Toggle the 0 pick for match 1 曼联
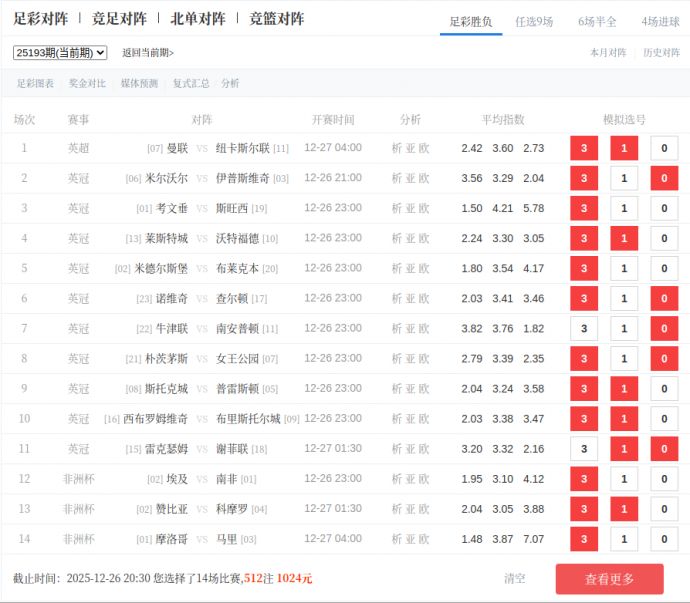Viewport: 690px width, 603px height. (x=663, y=149)
